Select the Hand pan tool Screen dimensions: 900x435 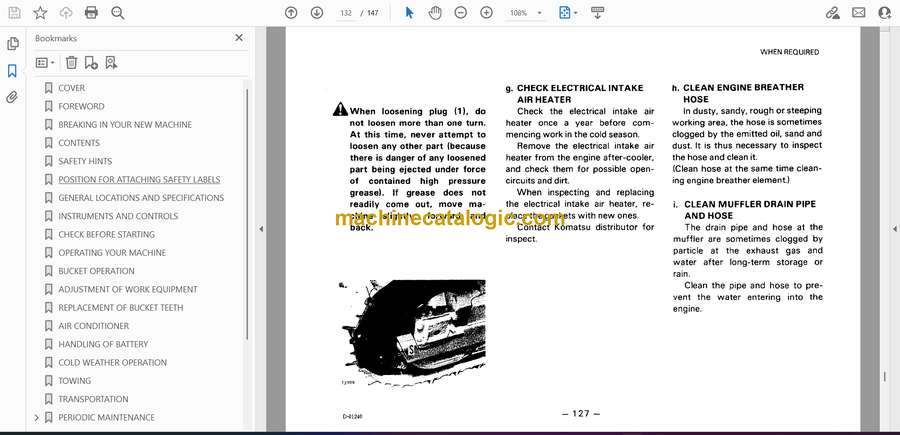(435, 13)
